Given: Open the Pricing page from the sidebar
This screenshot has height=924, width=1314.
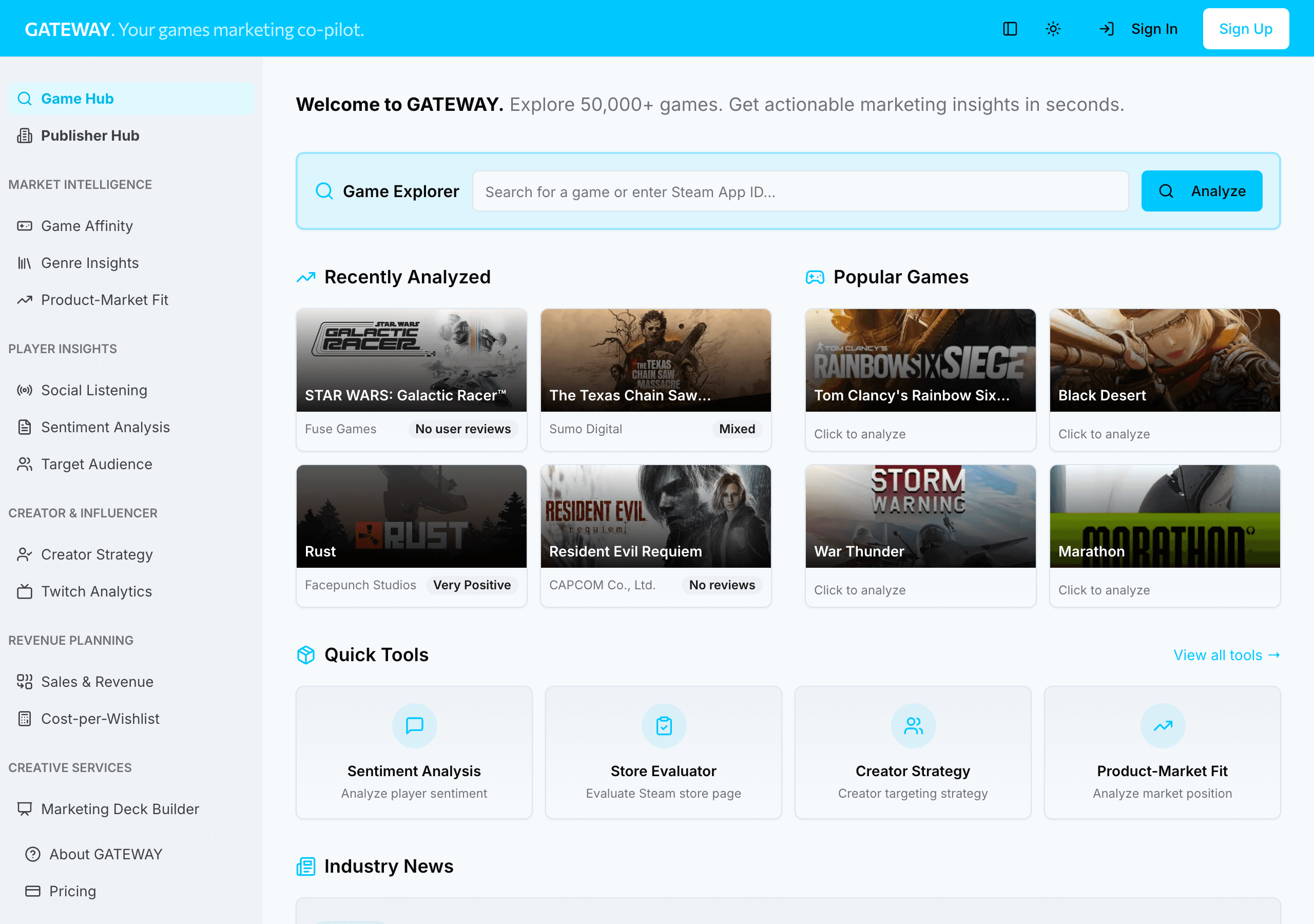Looking at the screenshot, I should tap(73, 891).
